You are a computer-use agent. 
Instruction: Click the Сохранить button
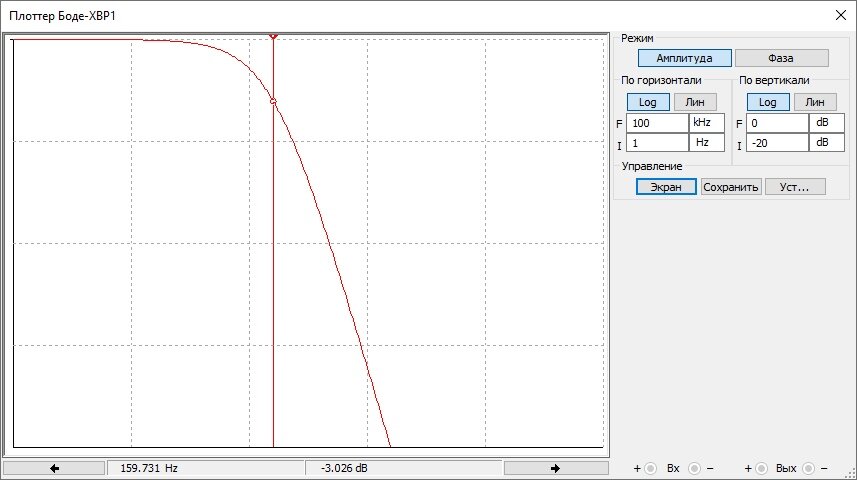coord(730,187)
